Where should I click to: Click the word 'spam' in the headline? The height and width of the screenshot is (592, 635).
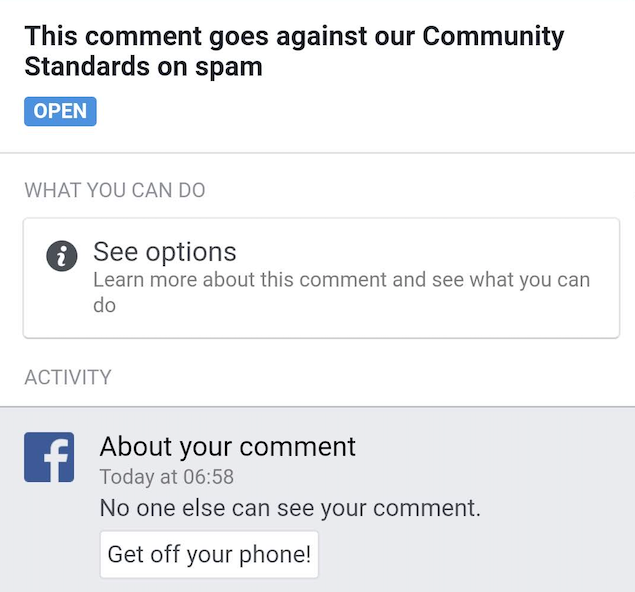(x=230, y=68)
